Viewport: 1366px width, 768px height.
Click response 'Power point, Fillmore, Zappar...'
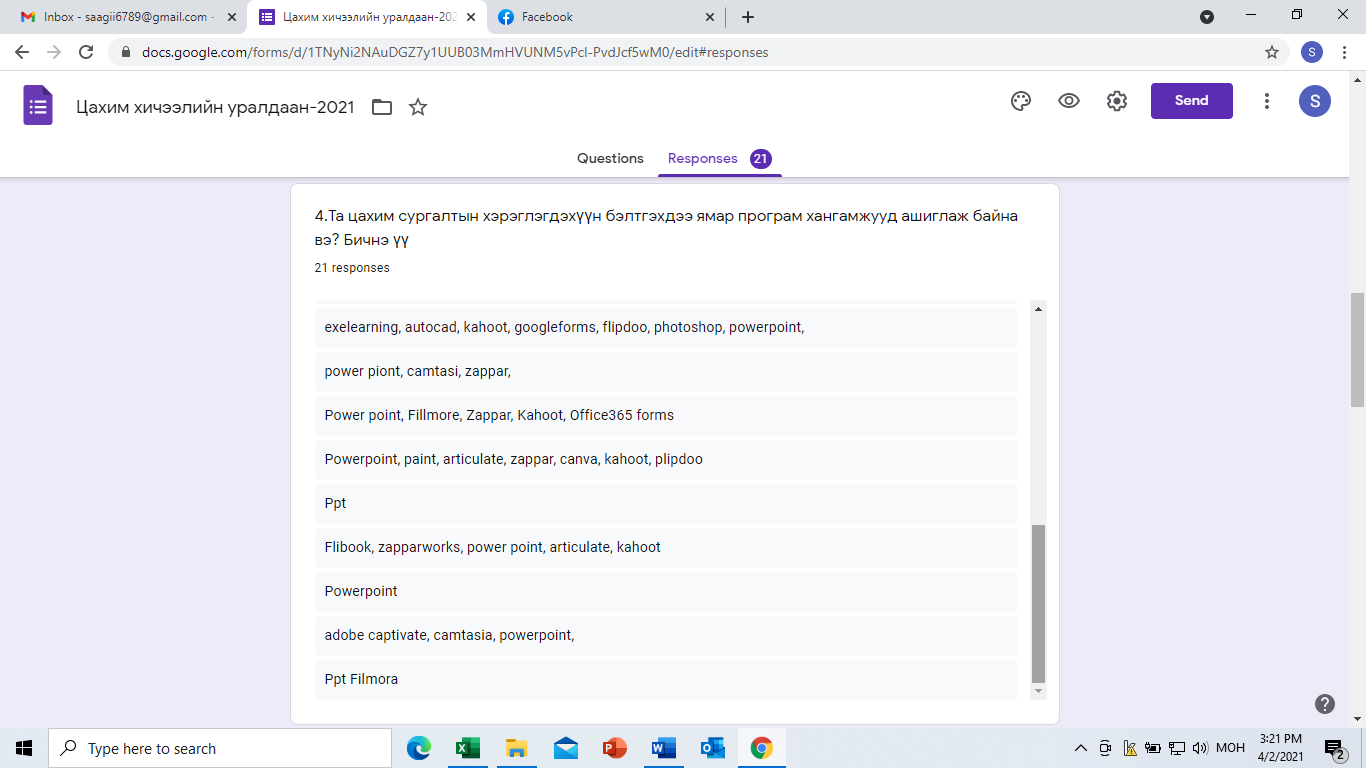point(666,415)
